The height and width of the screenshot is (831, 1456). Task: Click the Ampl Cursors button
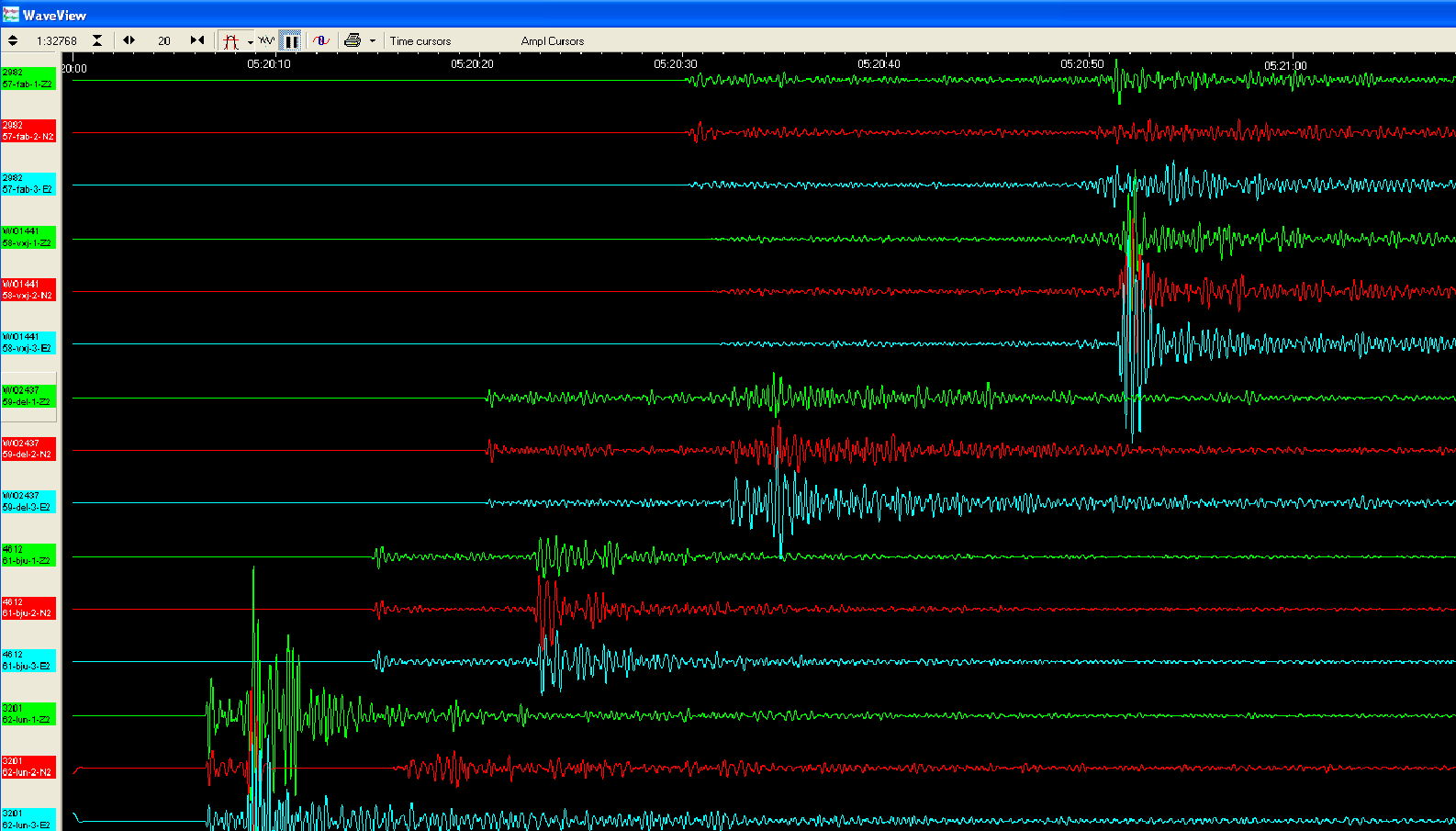(553, 41)
